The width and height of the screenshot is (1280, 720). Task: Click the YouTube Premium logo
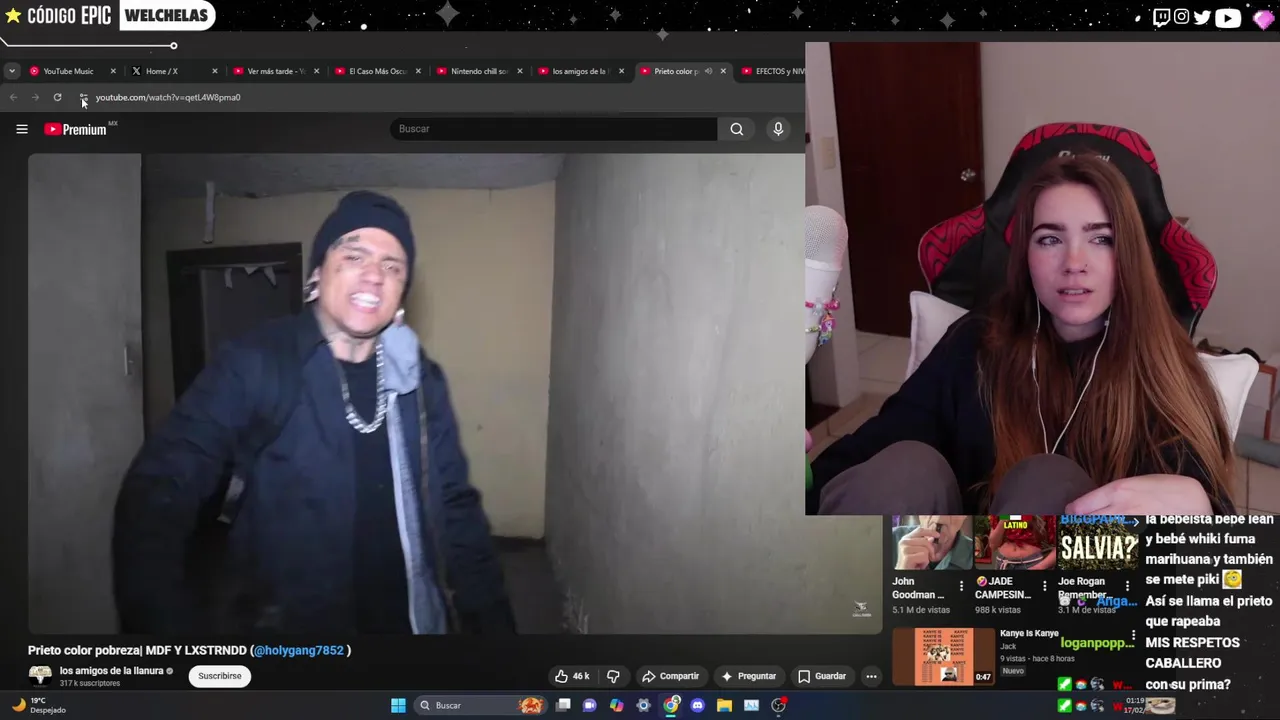click(76, 129)
